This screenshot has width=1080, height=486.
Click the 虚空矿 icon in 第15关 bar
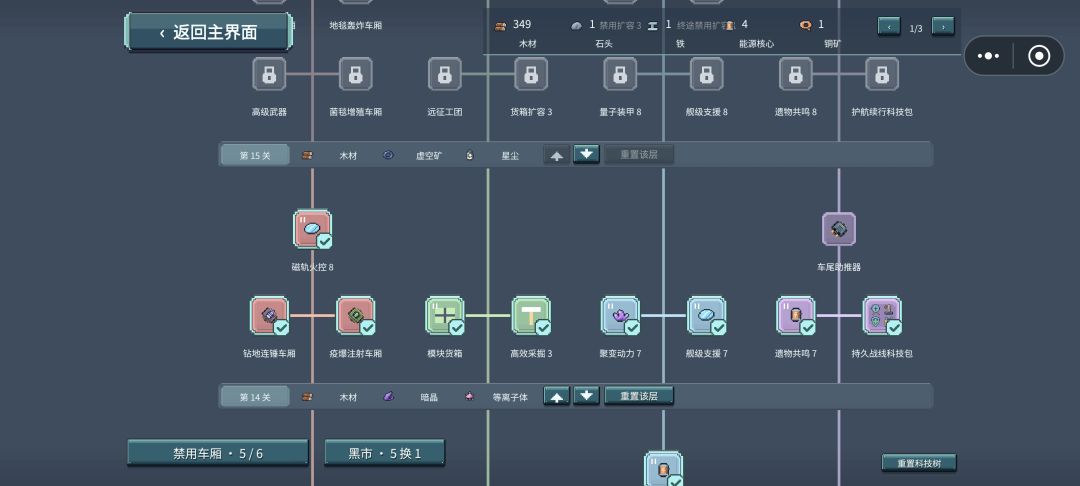[388, 155]
